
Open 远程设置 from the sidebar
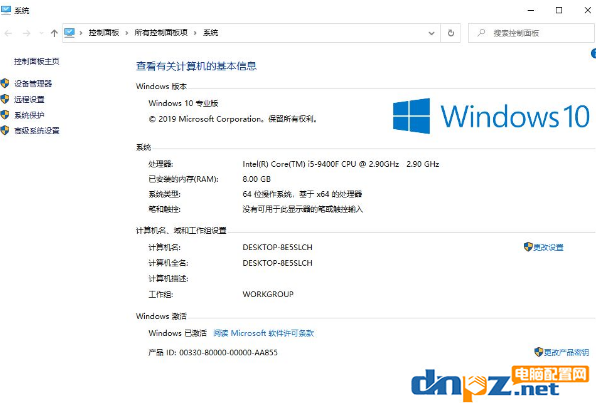pos(29,100)
